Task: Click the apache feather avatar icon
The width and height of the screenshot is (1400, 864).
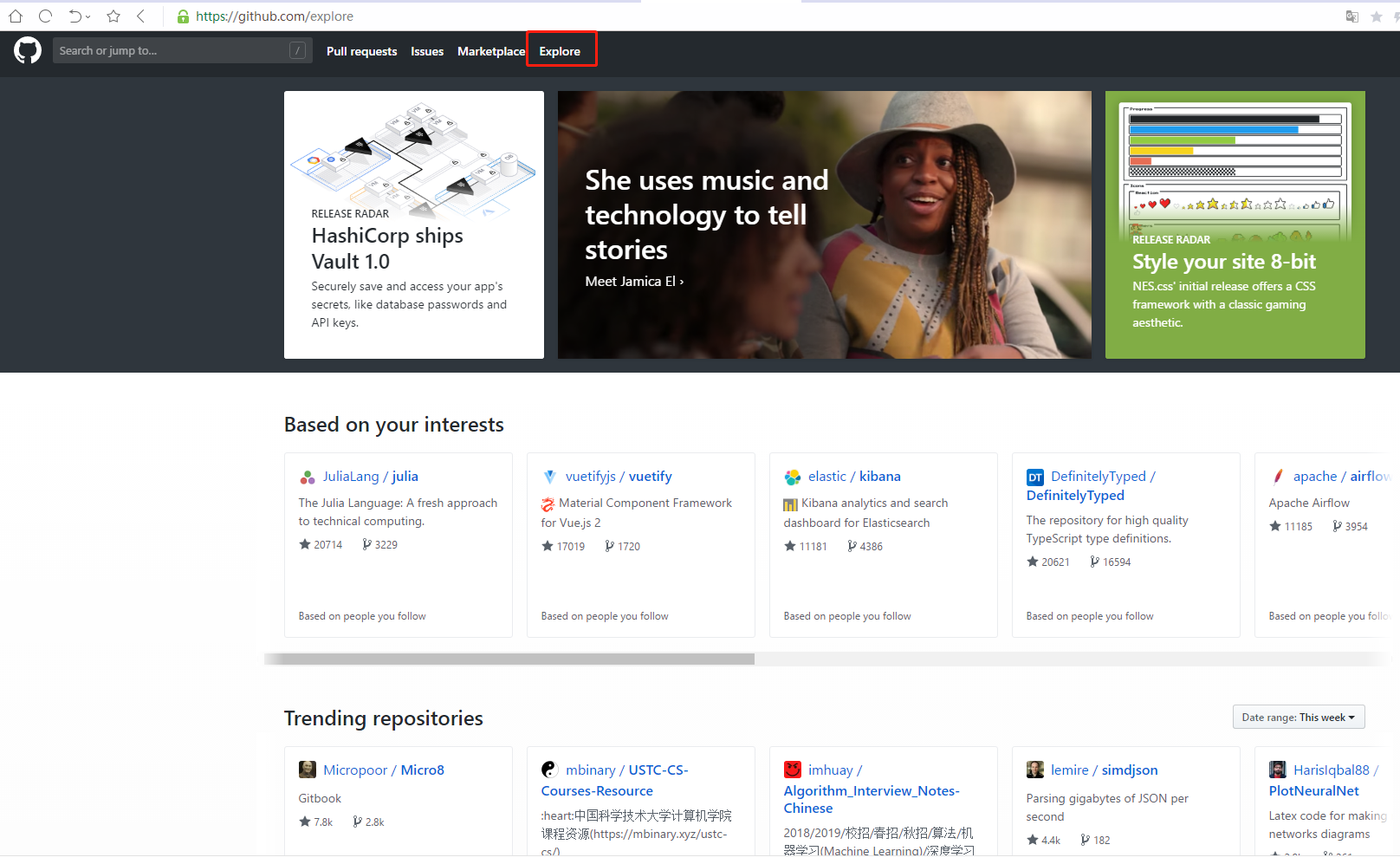Action: pos(1278,477)
